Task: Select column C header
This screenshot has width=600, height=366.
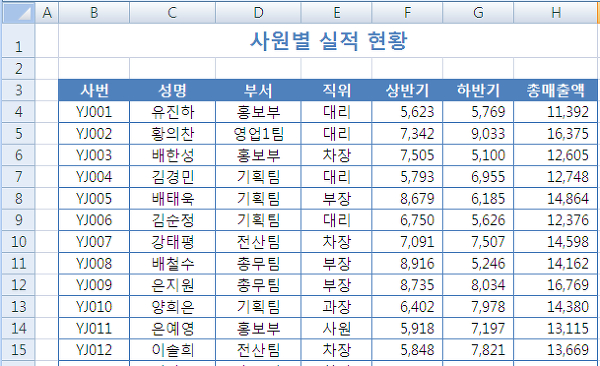Action: tap(173, 13)
